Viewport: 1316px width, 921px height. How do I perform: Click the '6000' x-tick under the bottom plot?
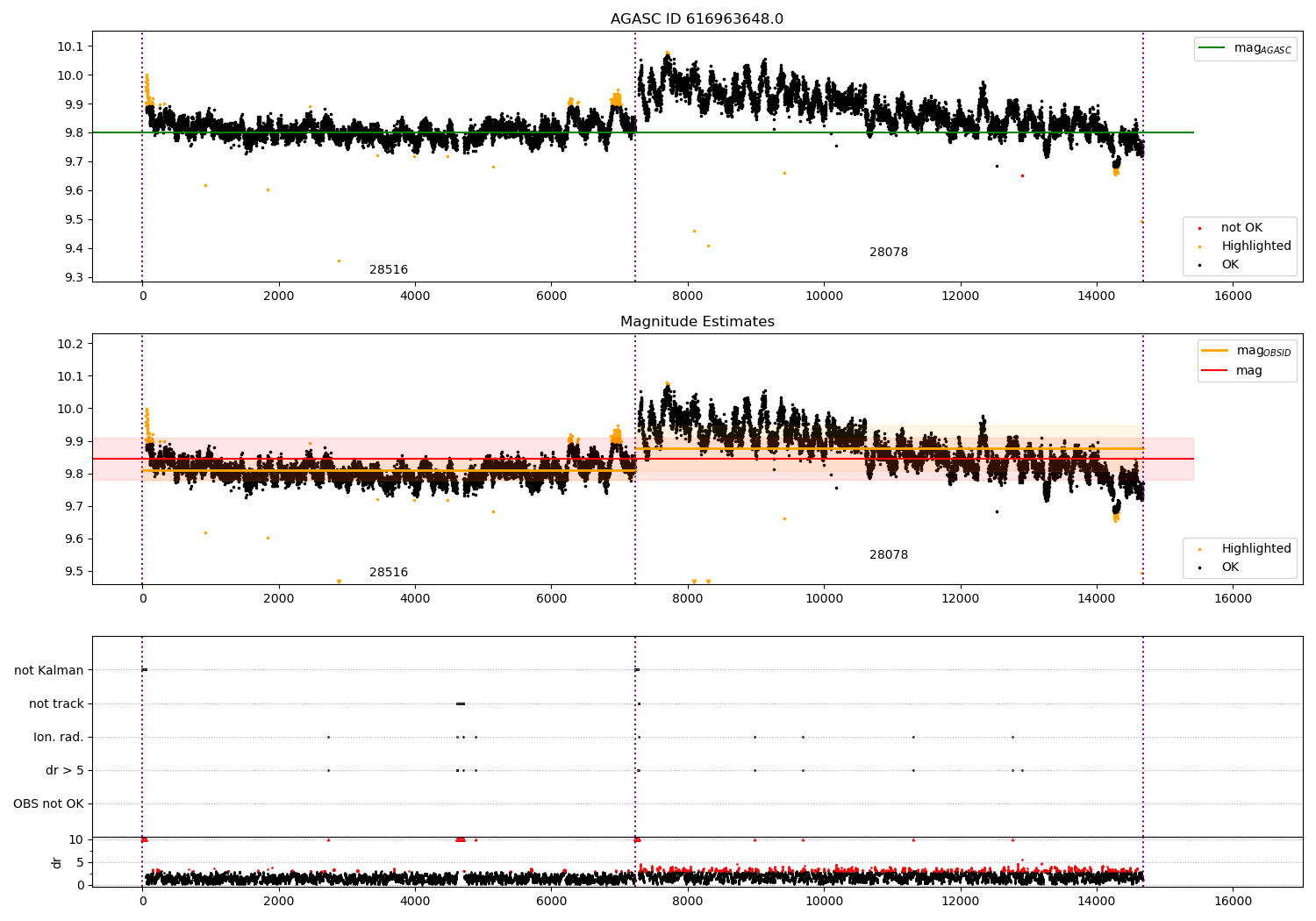[551, 902]
